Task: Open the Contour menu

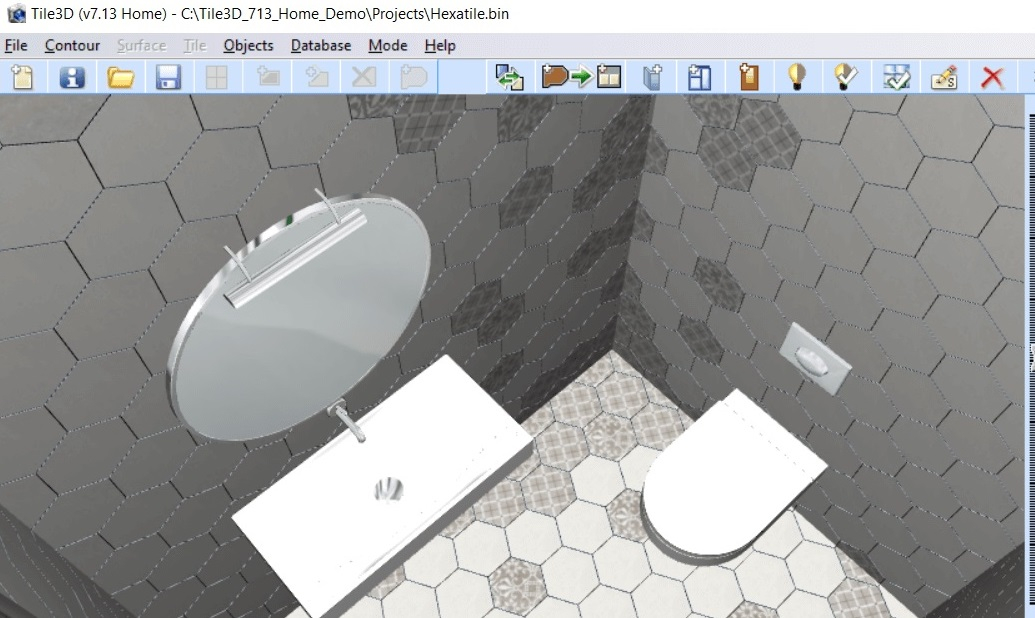Action: coord(72,46)
